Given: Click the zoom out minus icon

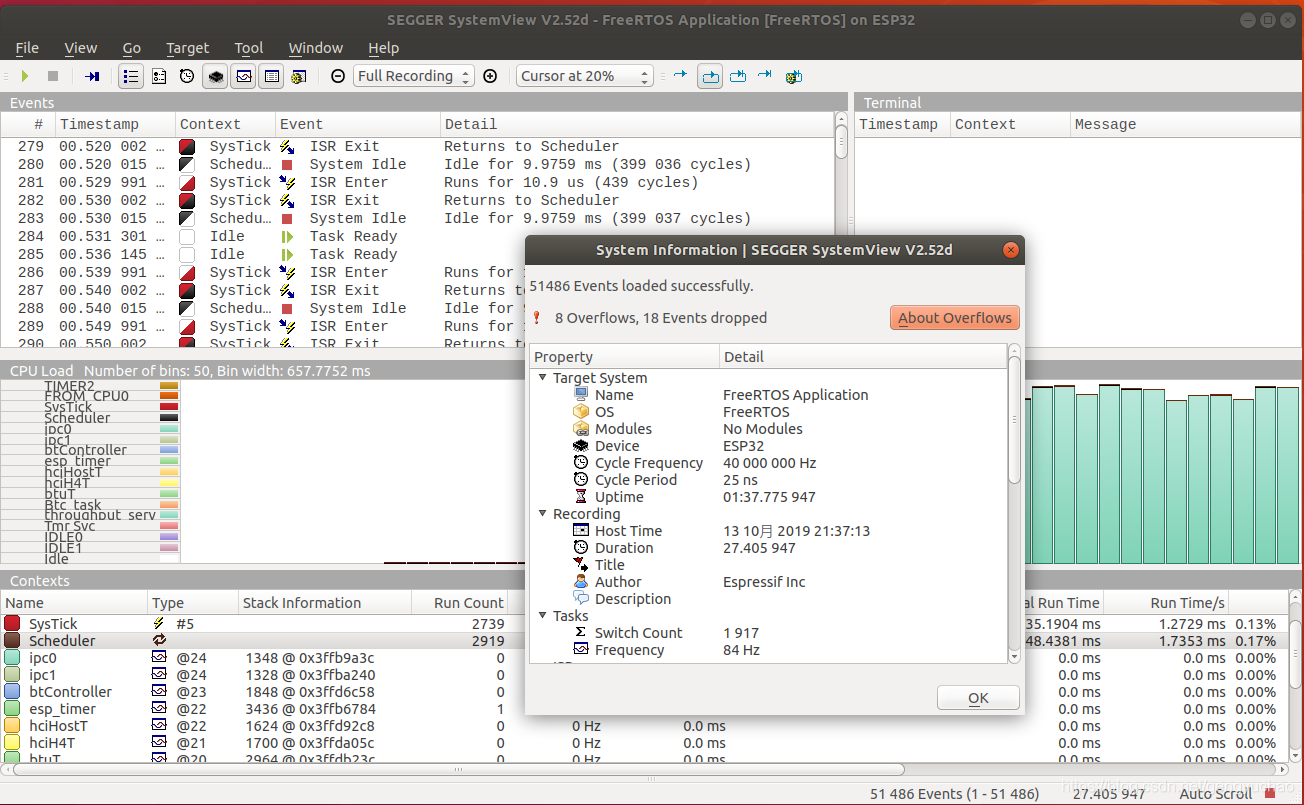Looking at the screenshot, I should (x=338, y=76).
